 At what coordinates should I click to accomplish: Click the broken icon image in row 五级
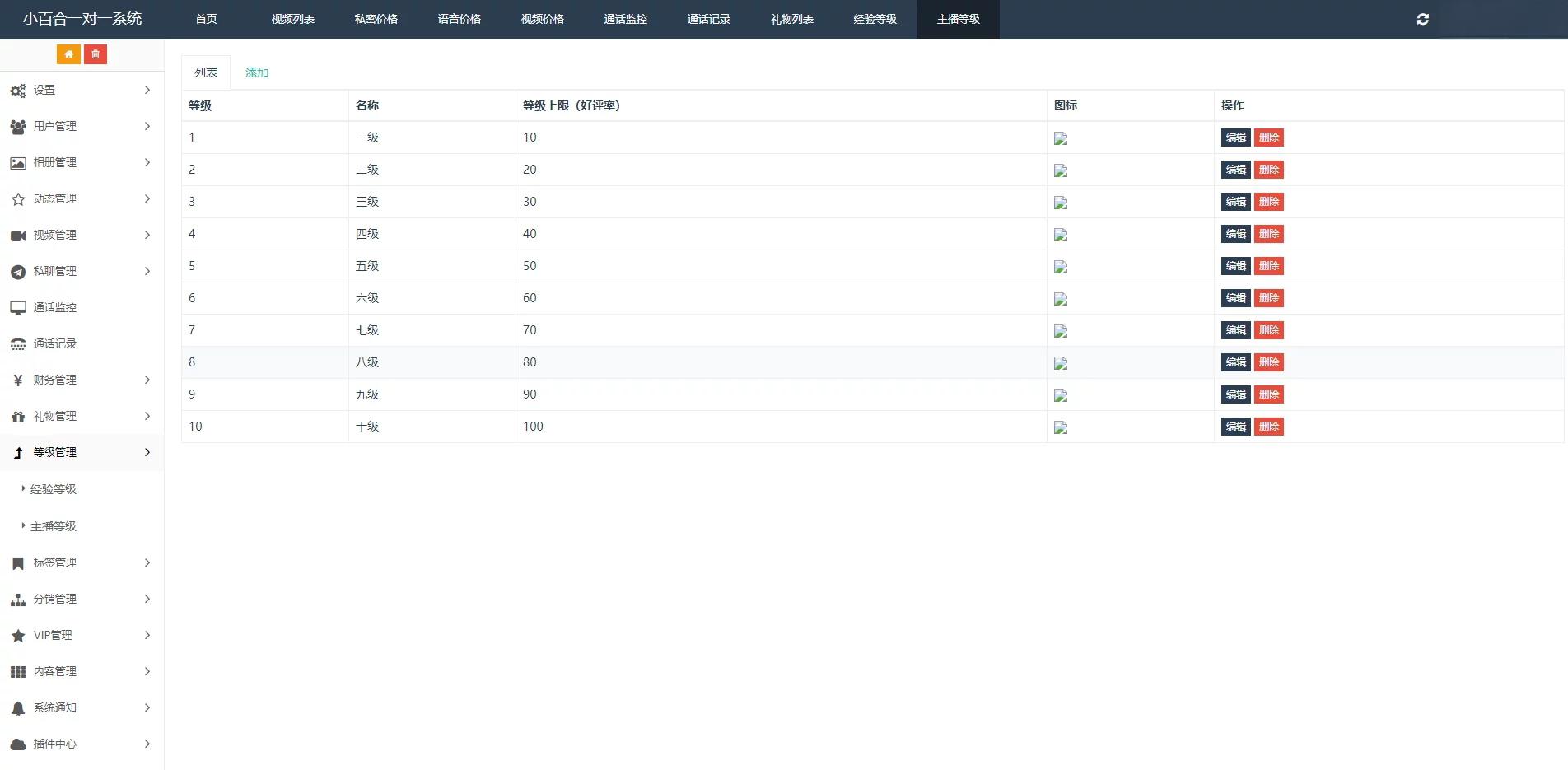[1061, 268]
